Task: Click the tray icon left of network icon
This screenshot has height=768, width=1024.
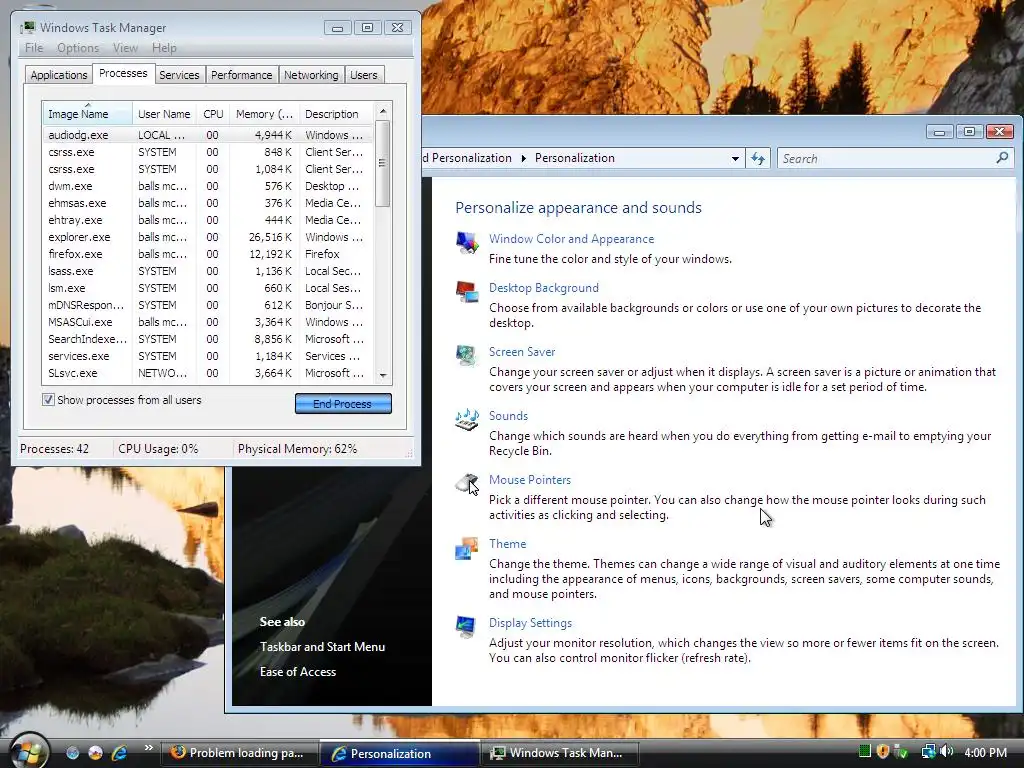Action: (902, 752)
